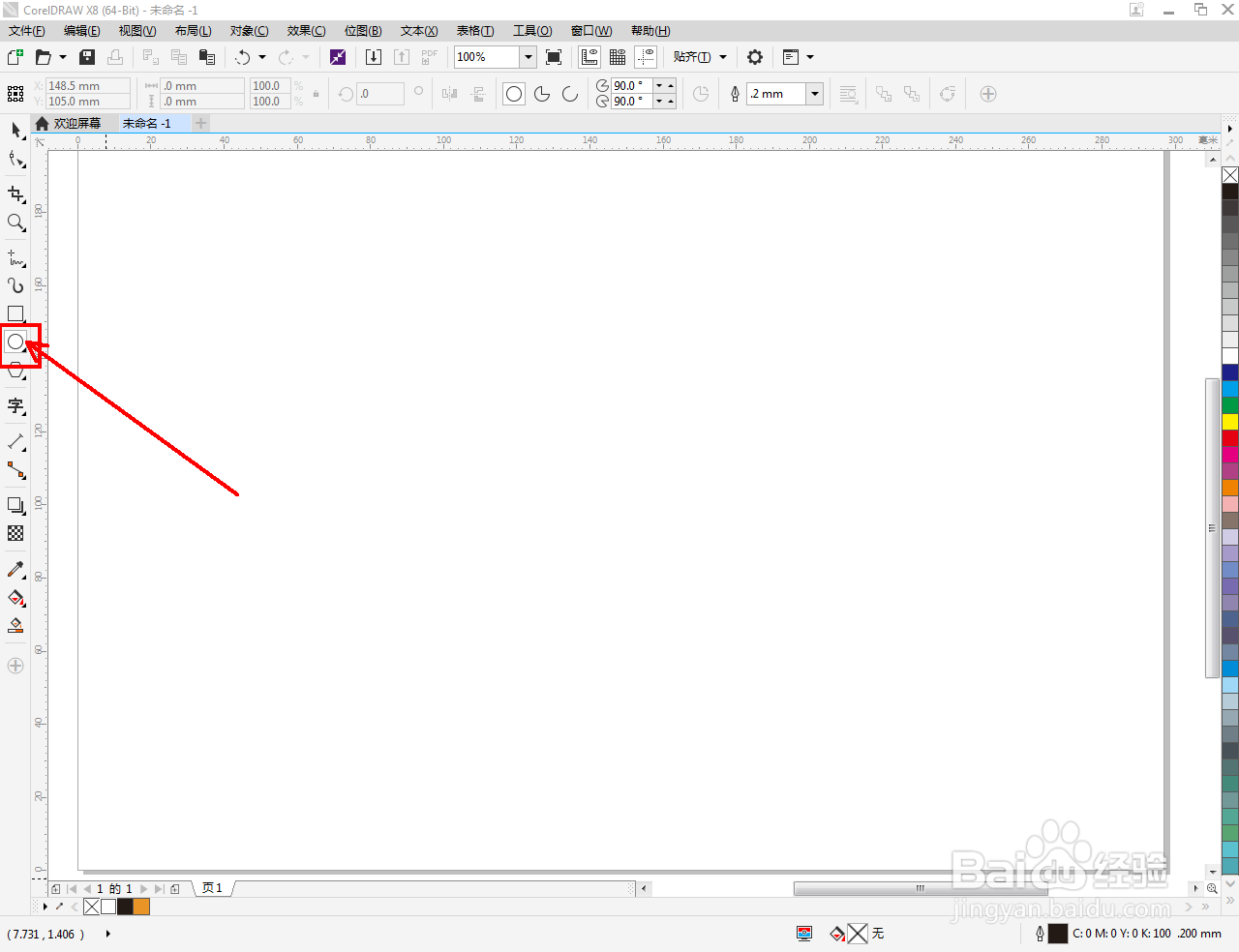Image resolution: width=1239 pixels, height=952 pixels.
Task: Open the outline width dropdown
Action: (815, 94)
